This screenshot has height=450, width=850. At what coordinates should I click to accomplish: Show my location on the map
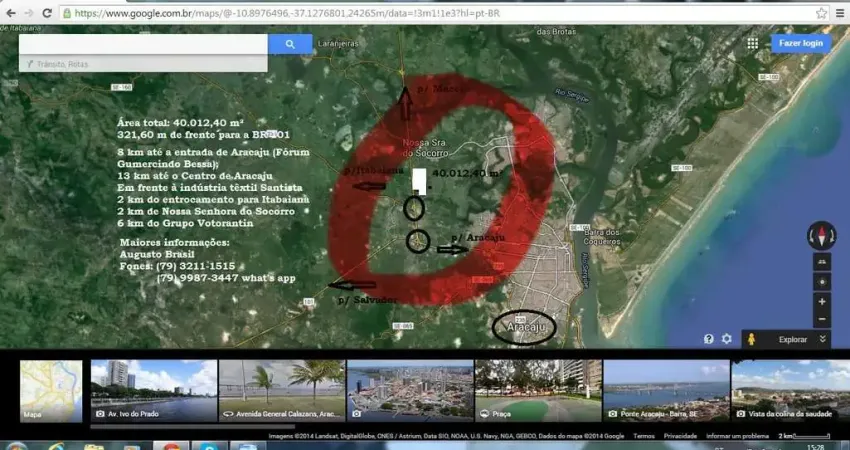coord(821,281)
